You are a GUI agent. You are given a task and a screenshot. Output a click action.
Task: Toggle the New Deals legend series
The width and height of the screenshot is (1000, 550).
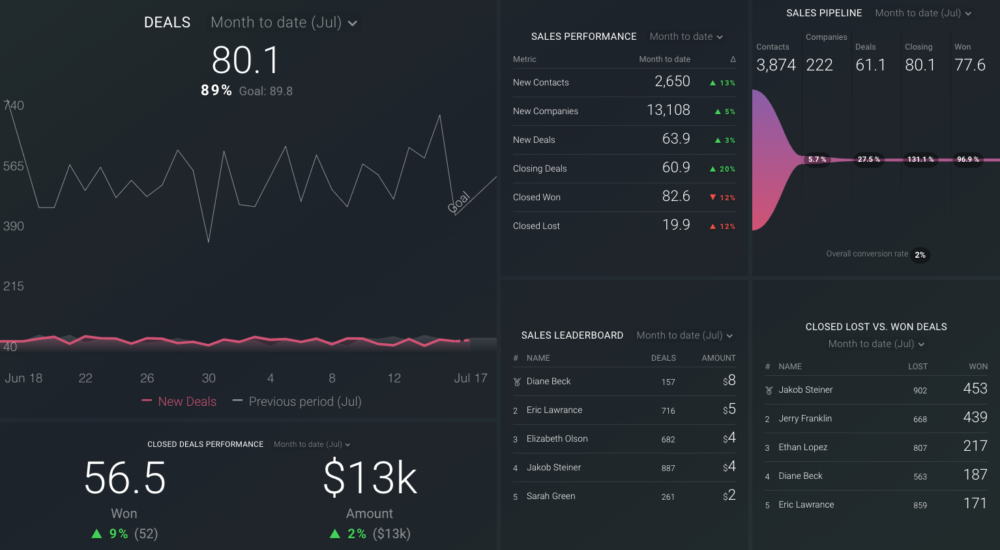(179, 401)
